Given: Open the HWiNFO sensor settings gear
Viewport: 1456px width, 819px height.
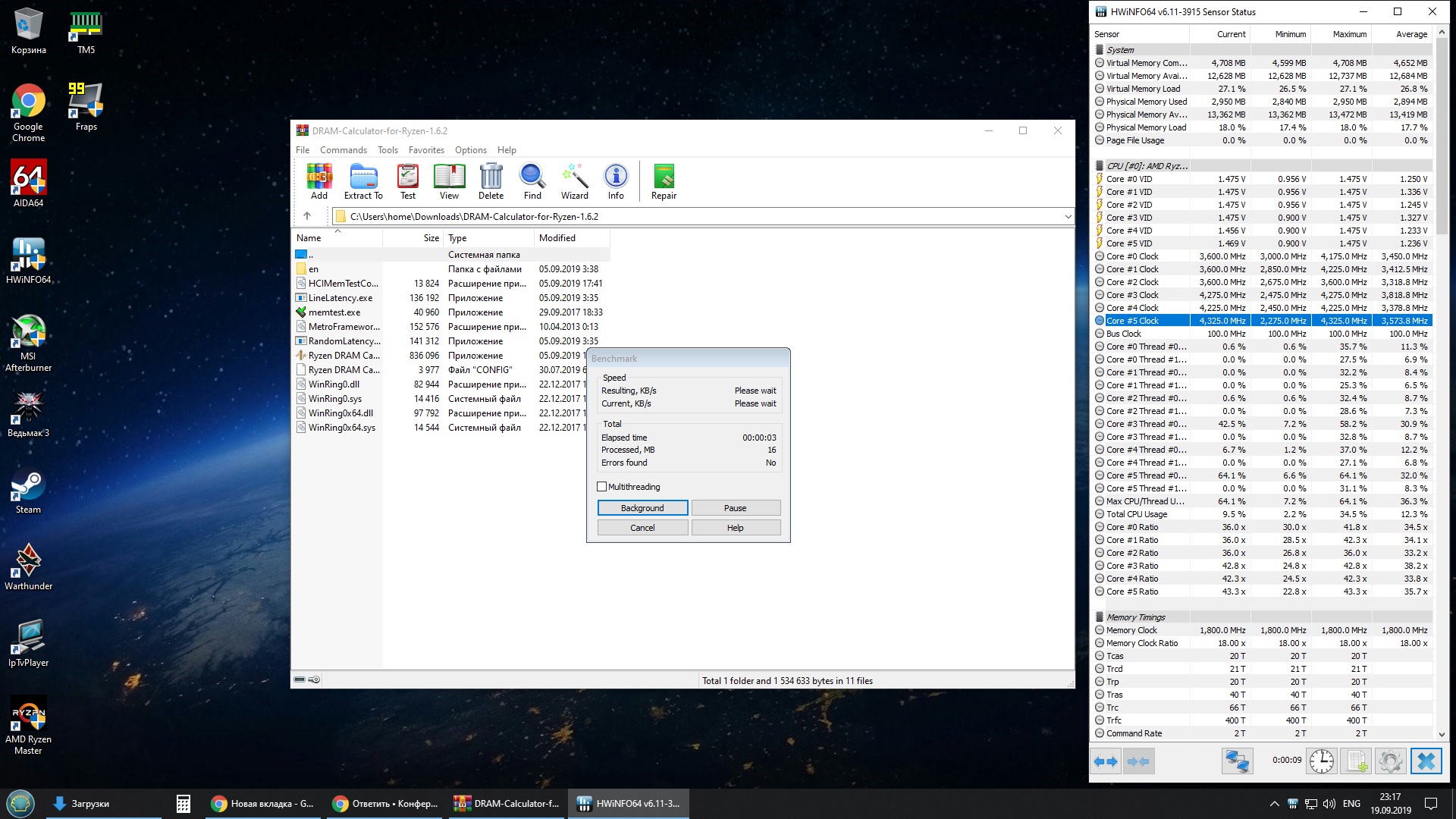Looking at the screenshot, I should pyautogui.click(x=1391, y=761).
